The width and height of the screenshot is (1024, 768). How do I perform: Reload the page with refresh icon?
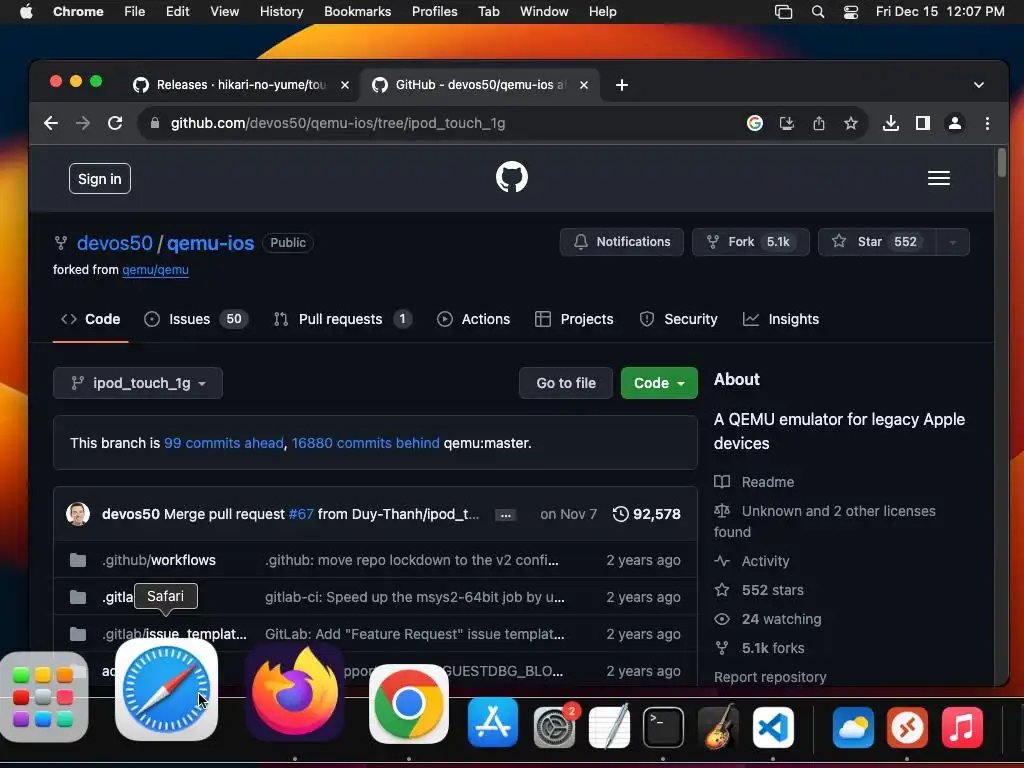click(x=115, y=123)
